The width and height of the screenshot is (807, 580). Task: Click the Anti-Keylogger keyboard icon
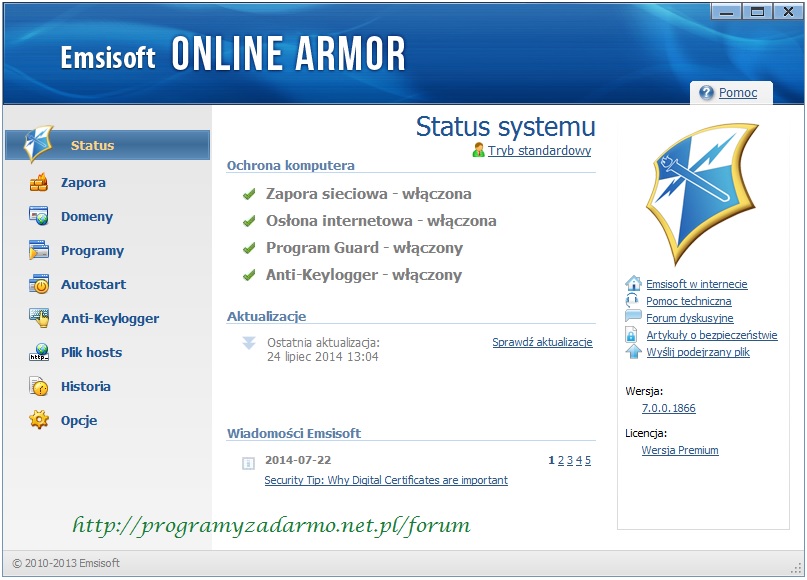(x=39, y=319)
